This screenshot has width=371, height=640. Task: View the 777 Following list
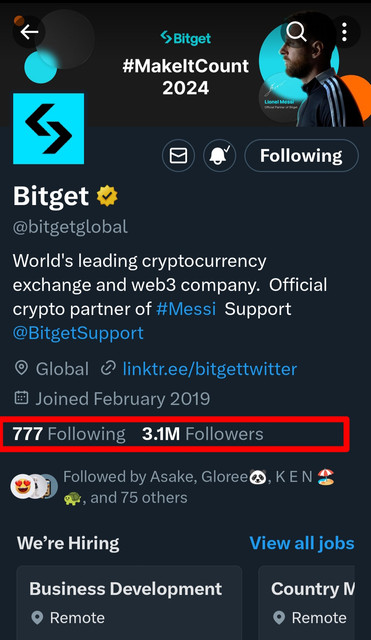coord(69,434)
